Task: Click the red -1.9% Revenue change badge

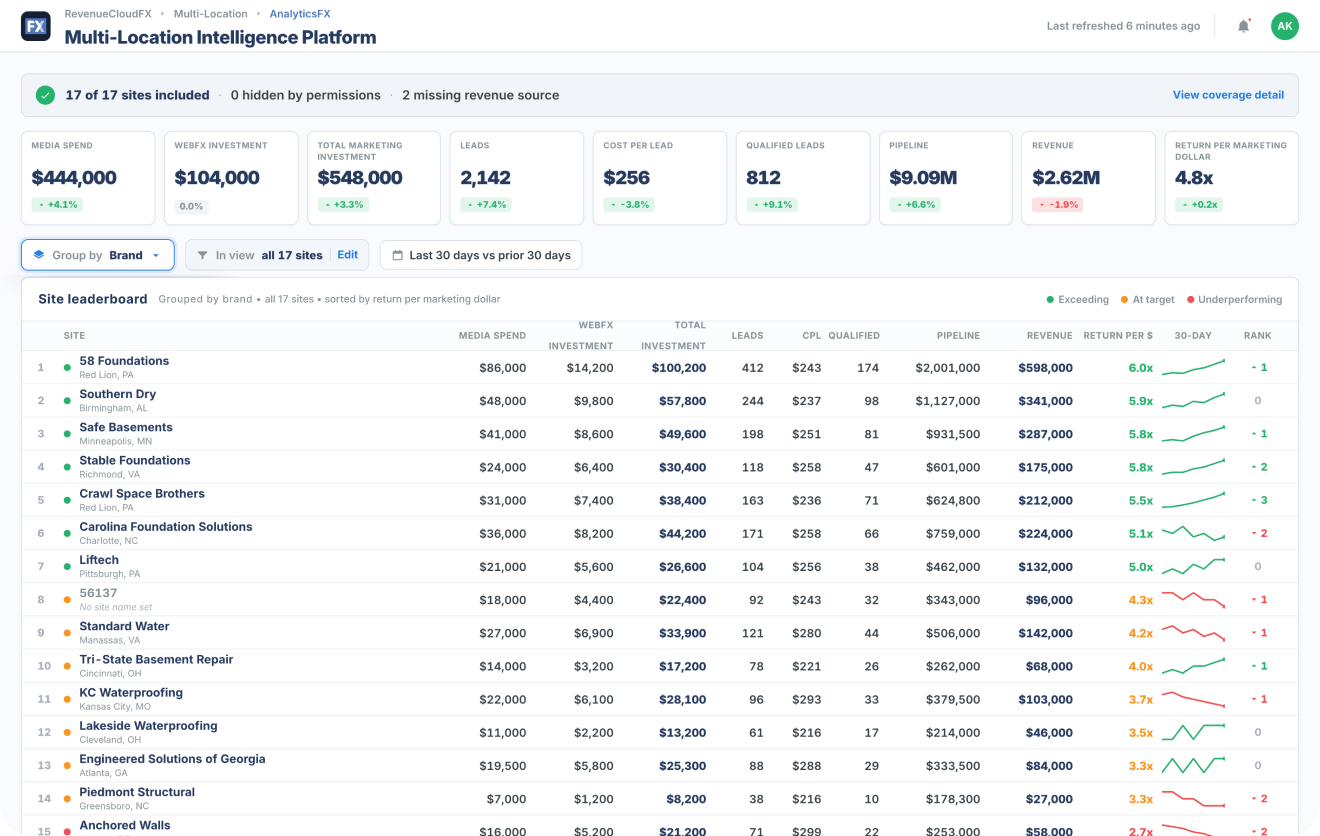Action: coord(1057,205)
